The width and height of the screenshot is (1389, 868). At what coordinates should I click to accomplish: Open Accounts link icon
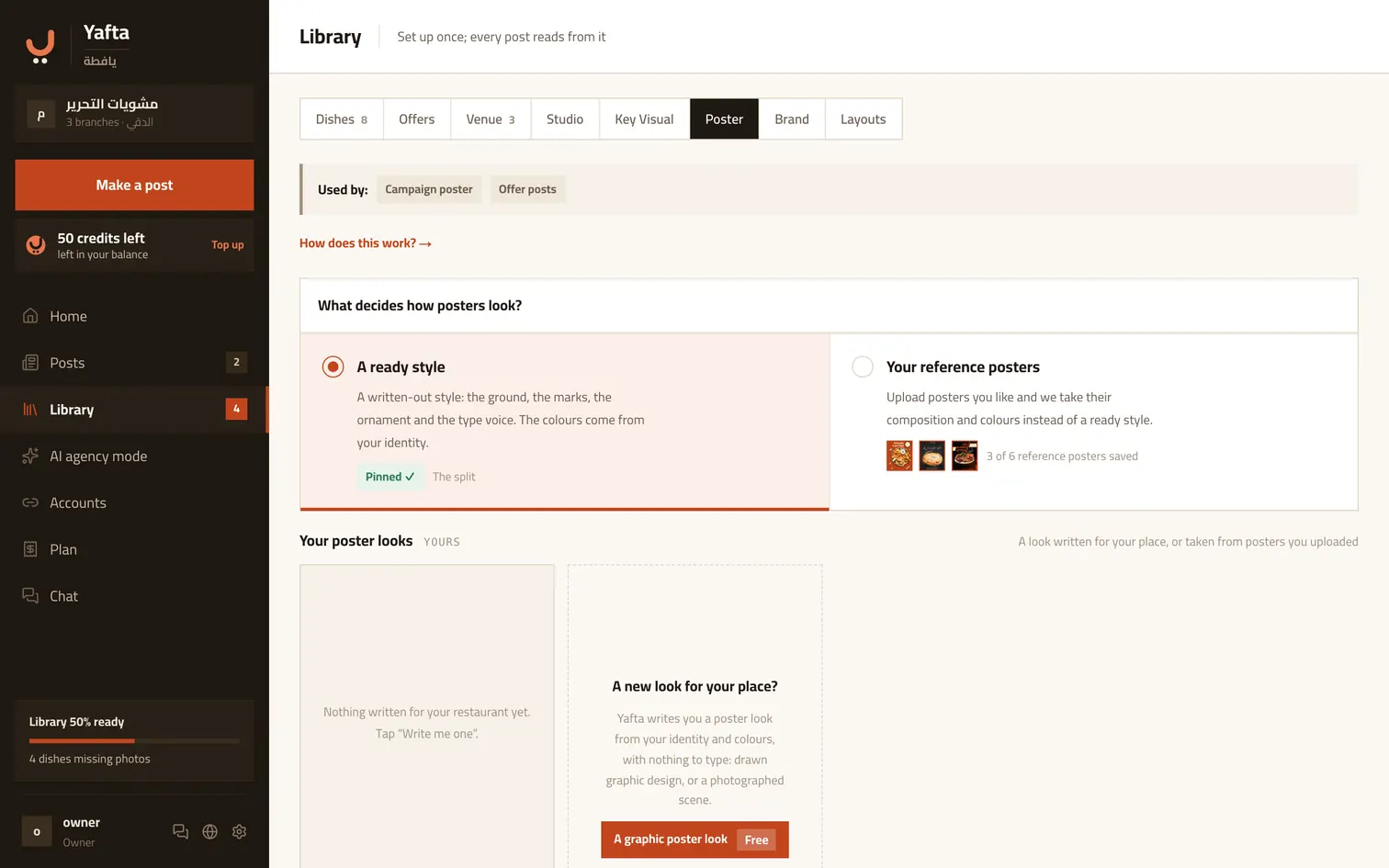(x=30, y=502)
